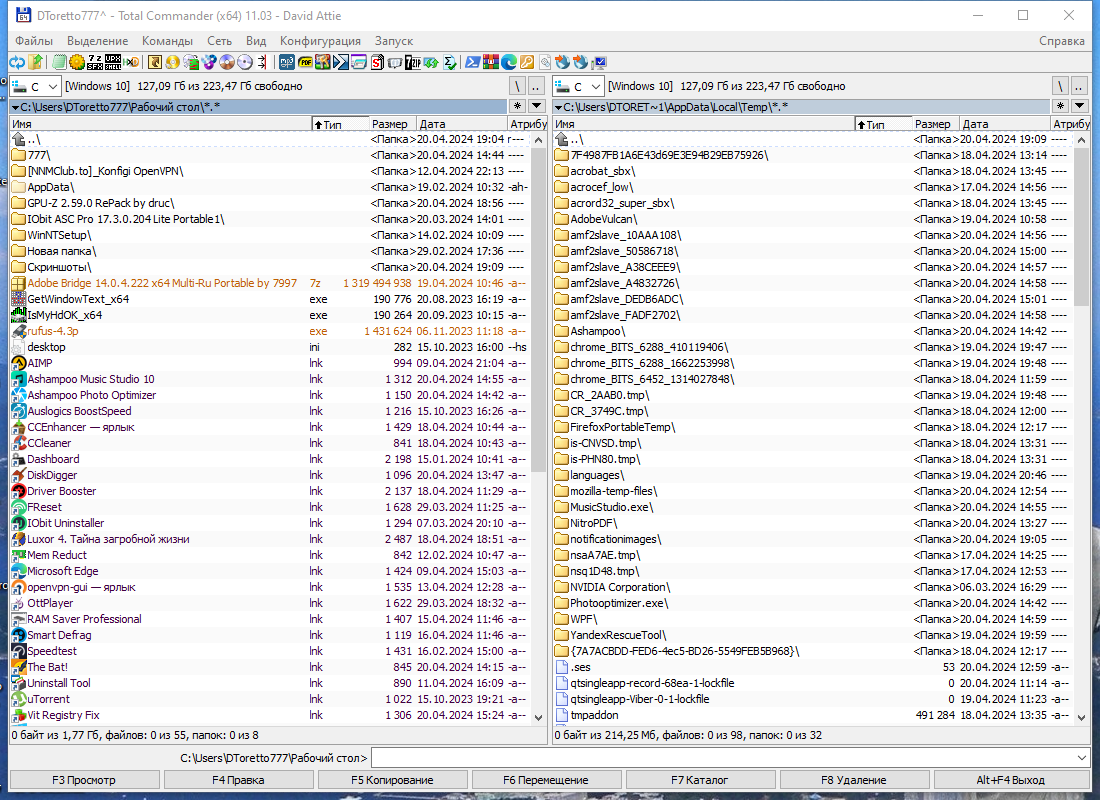The width and height of the screenshot is (1100, 800).
Task: Click the Sigma checksum toolbar icon
Action: coord(449,62)
